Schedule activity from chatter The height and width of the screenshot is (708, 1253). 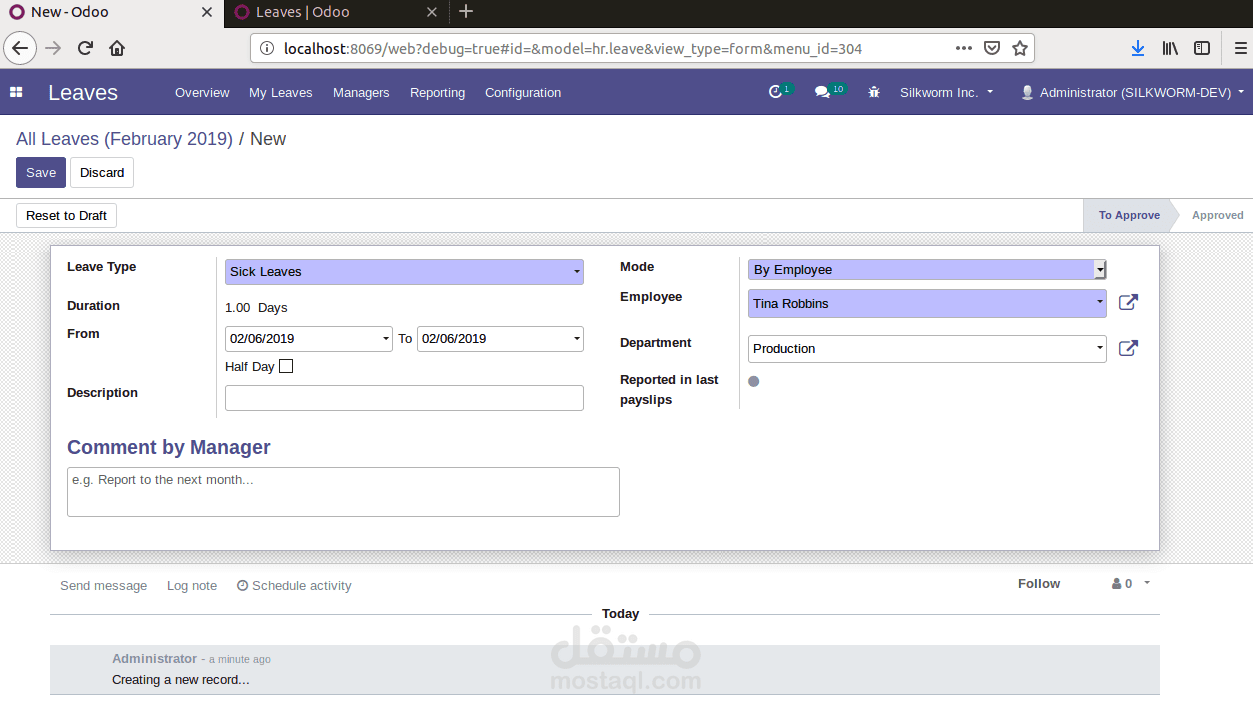pos(294,586)
